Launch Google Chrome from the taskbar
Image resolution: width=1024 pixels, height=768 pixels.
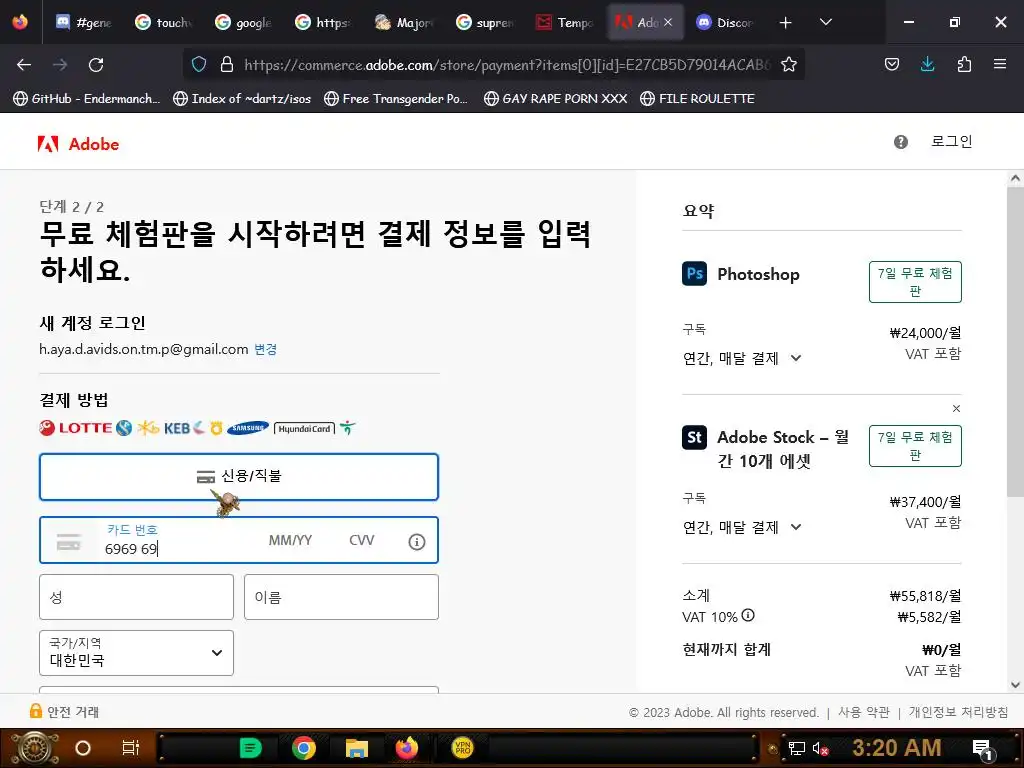tap(304, 748)
